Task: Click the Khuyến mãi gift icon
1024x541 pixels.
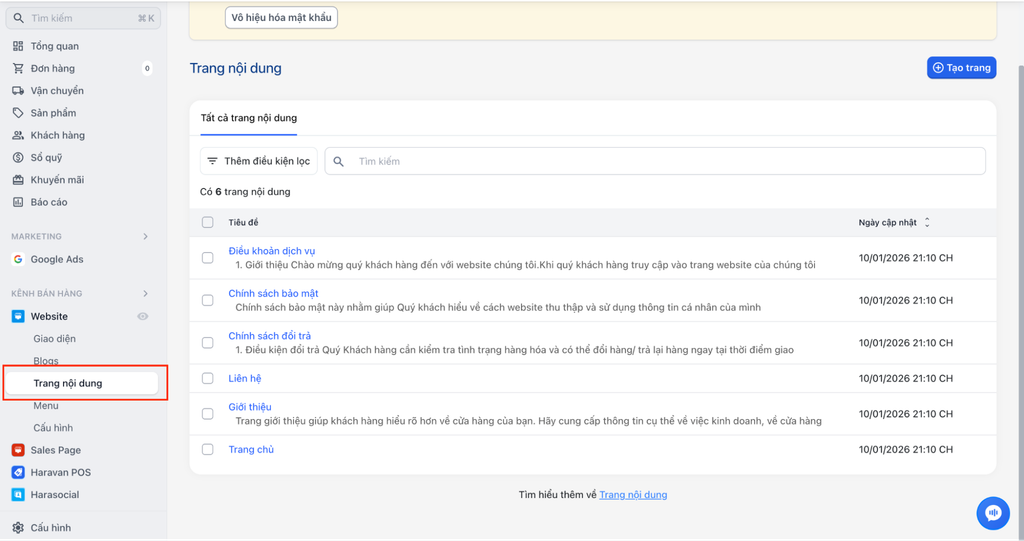Action: pyautogui.click(x=18, y=180)
